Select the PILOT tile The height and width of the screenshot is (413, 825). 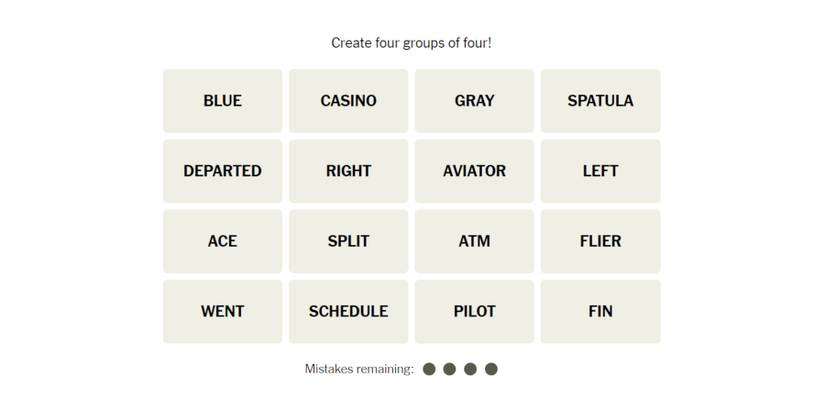point(474,311)
